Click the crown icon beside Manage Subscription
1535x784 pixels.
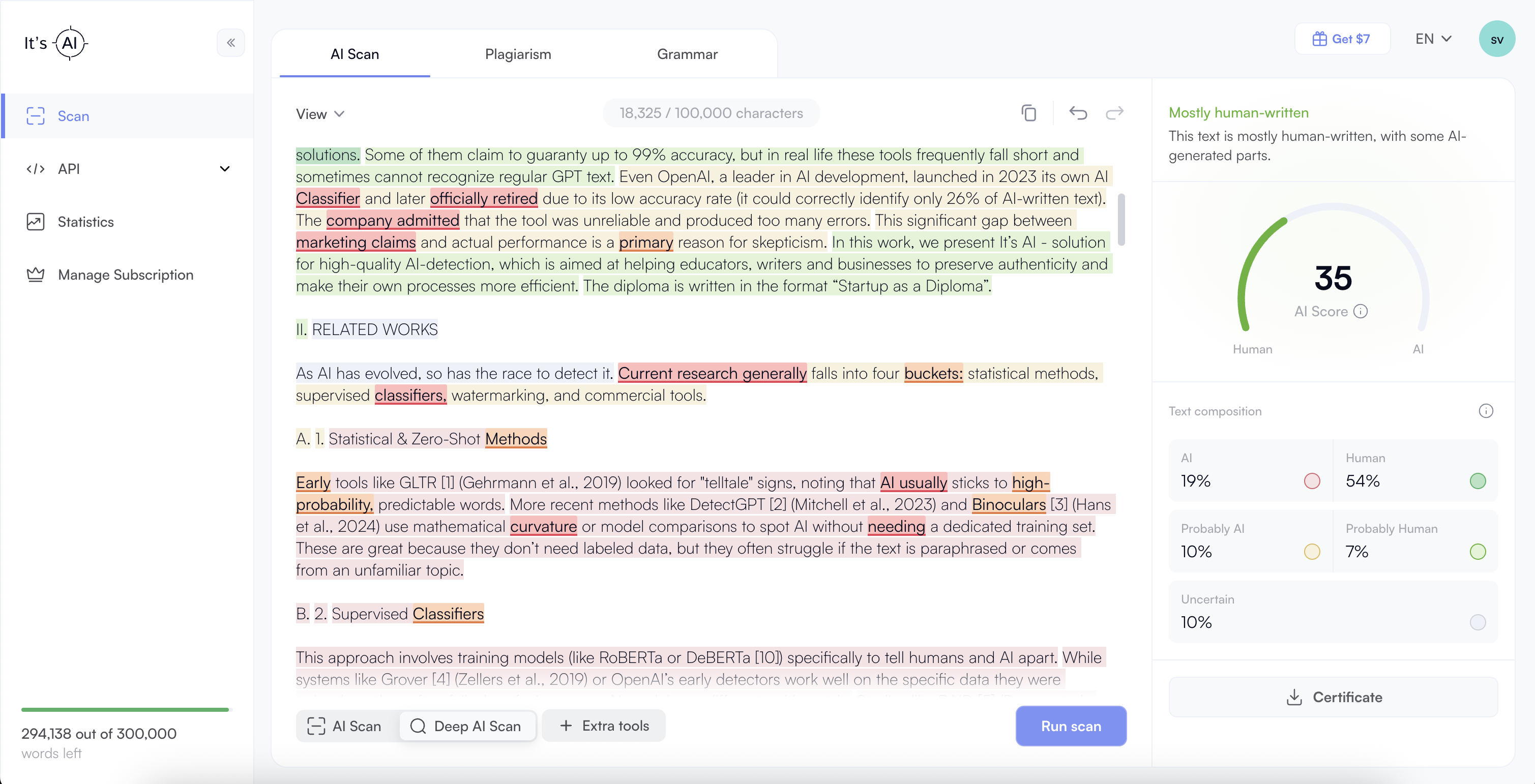pos(35,275)
